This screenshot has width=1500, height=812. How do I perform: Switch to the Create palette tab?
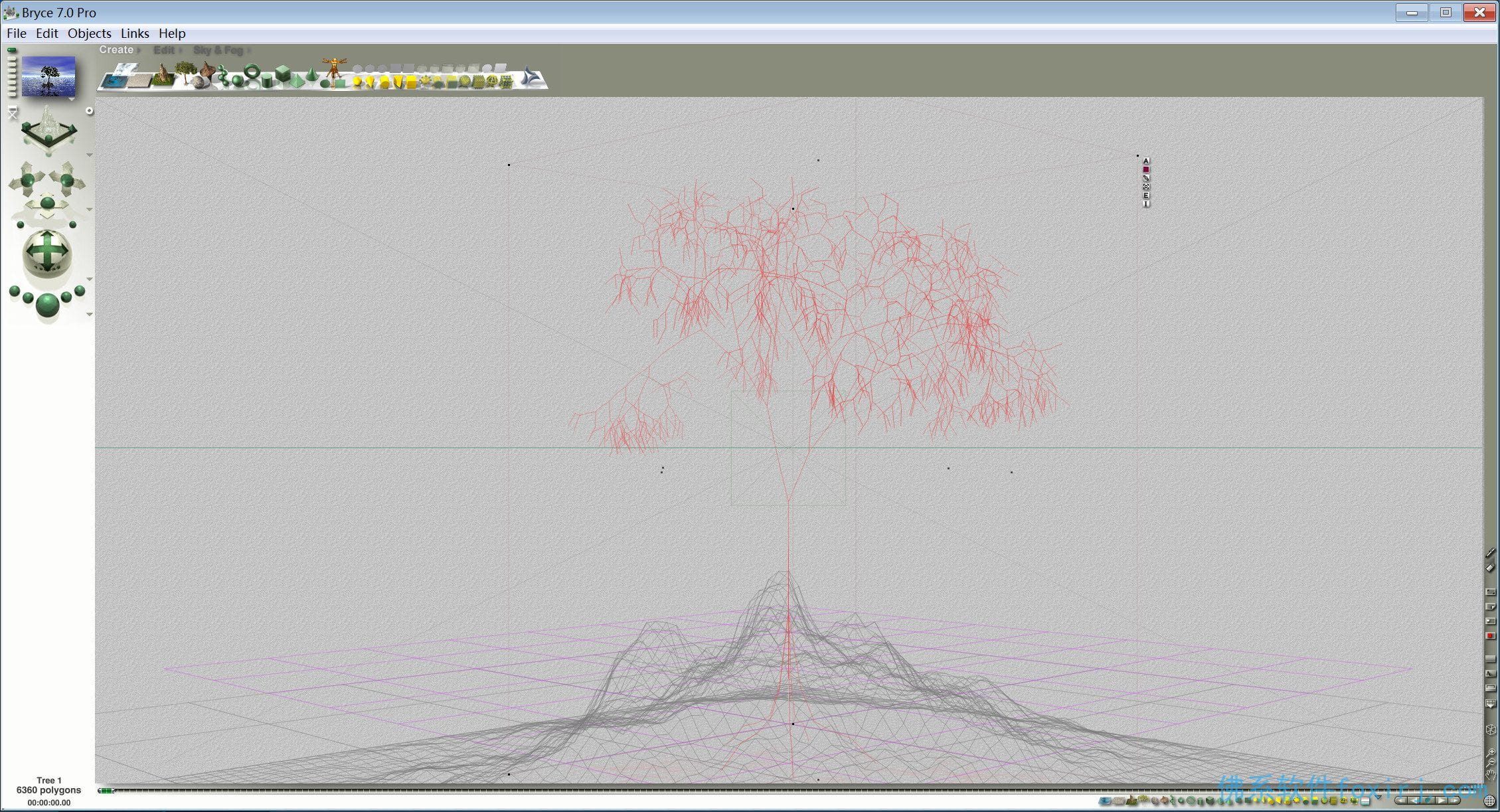point(116,50)
